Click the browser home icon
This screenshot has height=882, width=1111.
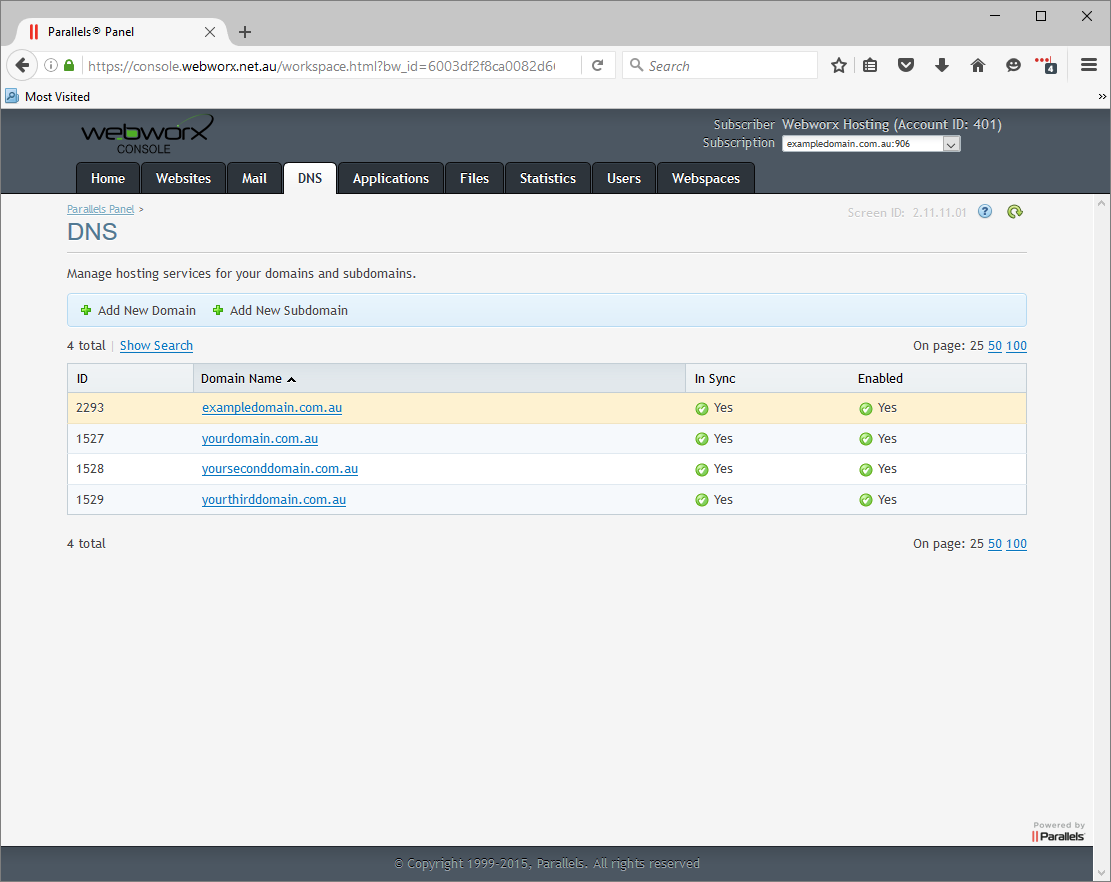point(978,66)
